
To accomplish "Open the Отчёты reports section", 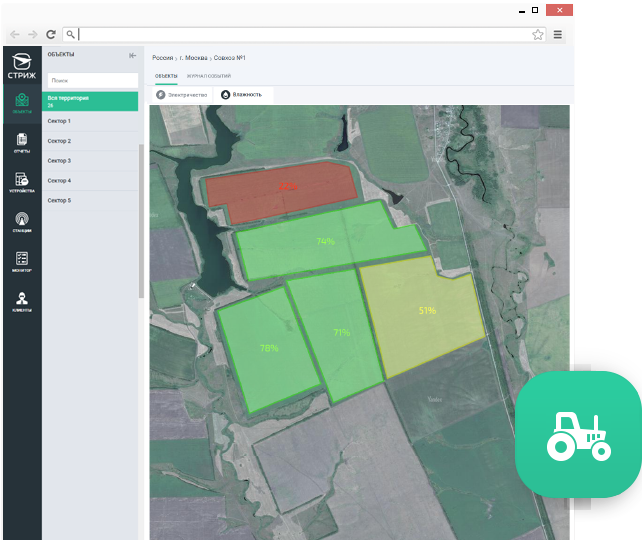I will pyautogui.click(x=21, y=143).
